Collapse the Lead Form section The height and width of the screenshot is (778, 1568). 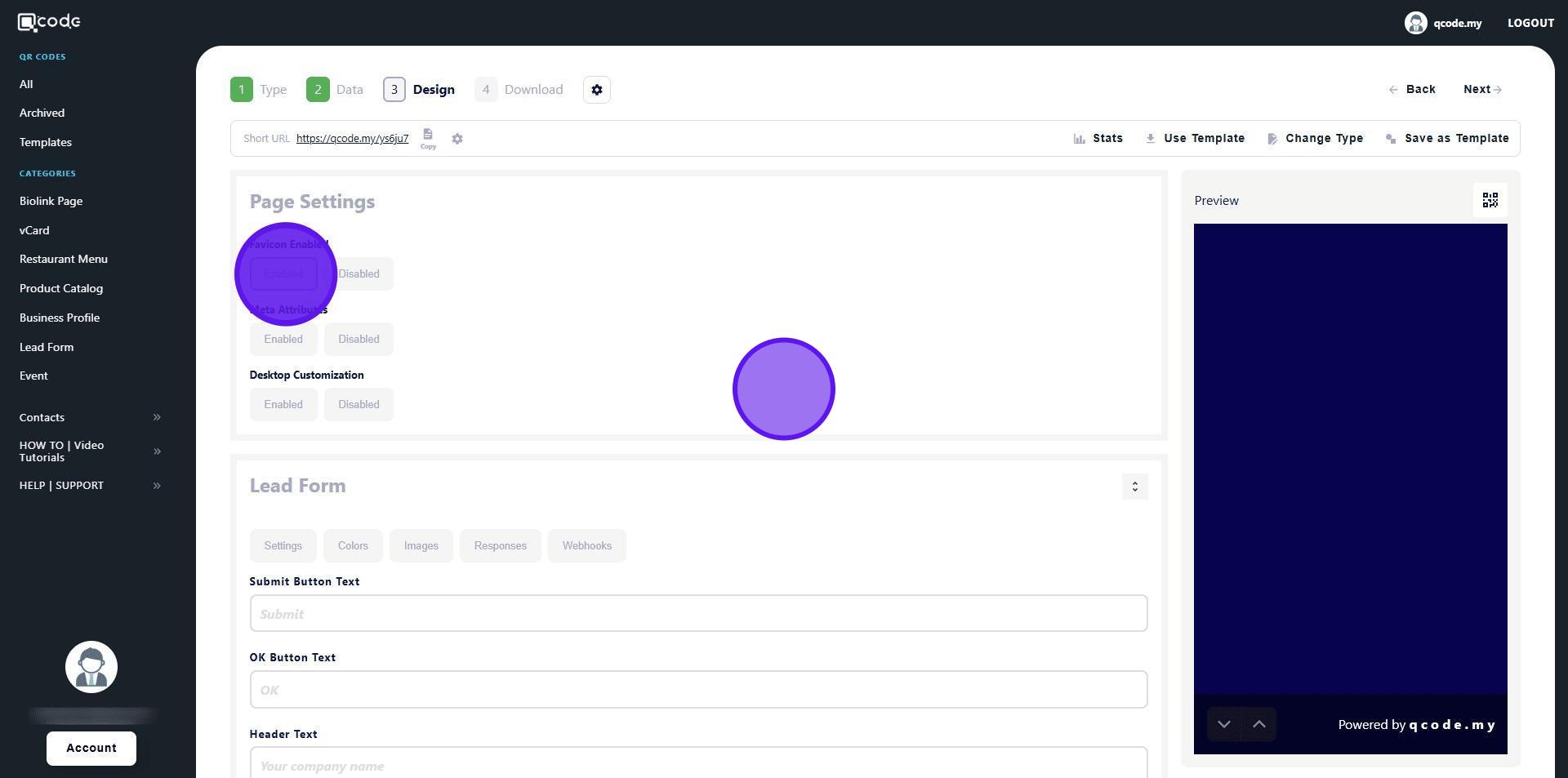pyautogui.click(x=1134, y=487)
